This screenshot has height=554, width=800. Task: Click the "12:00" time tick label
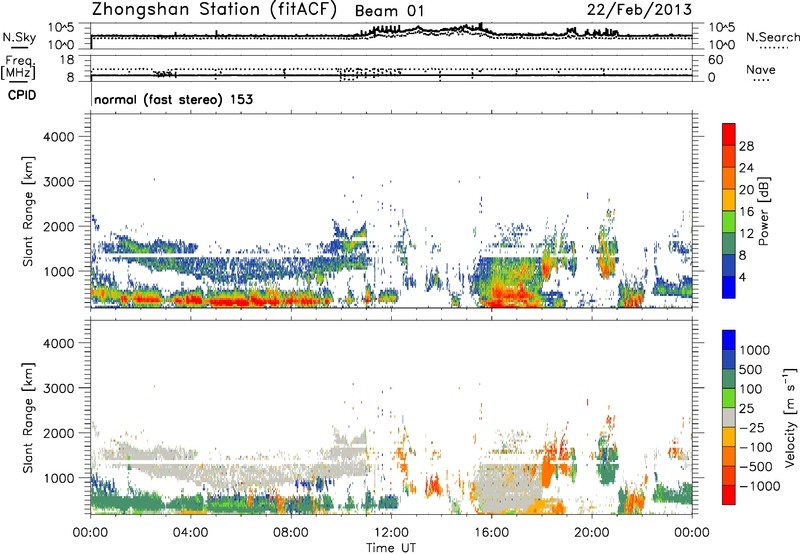coord(391,533)
